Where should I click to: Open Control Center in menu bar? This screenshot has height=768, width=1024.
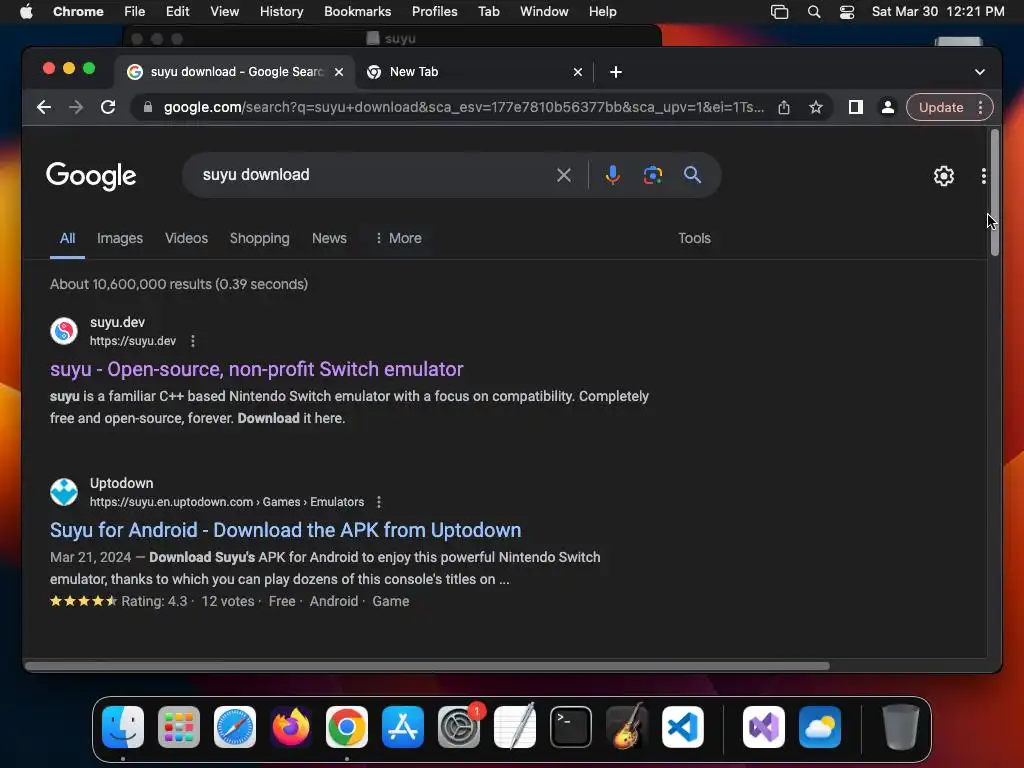[x=846, y=12]
